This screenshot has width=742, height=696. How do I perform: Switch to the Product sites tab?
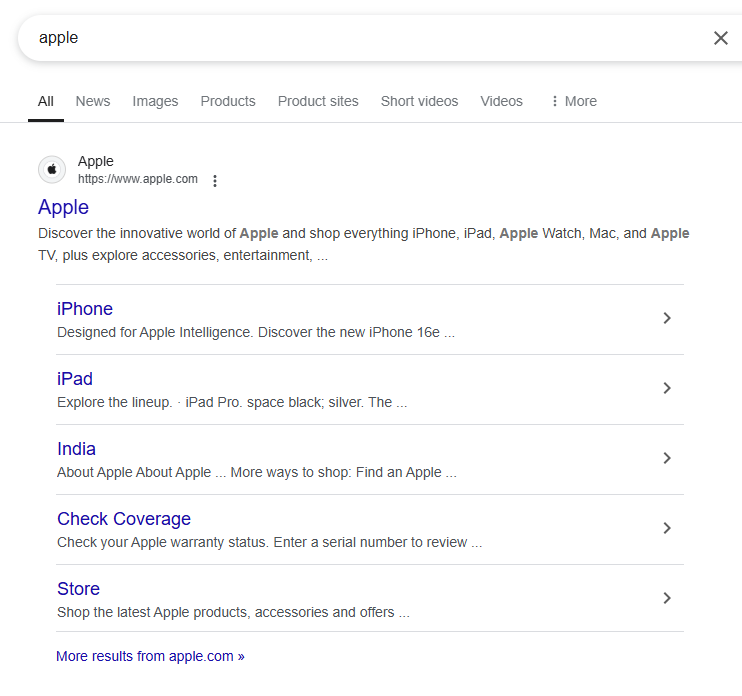(x=318, y=101)
